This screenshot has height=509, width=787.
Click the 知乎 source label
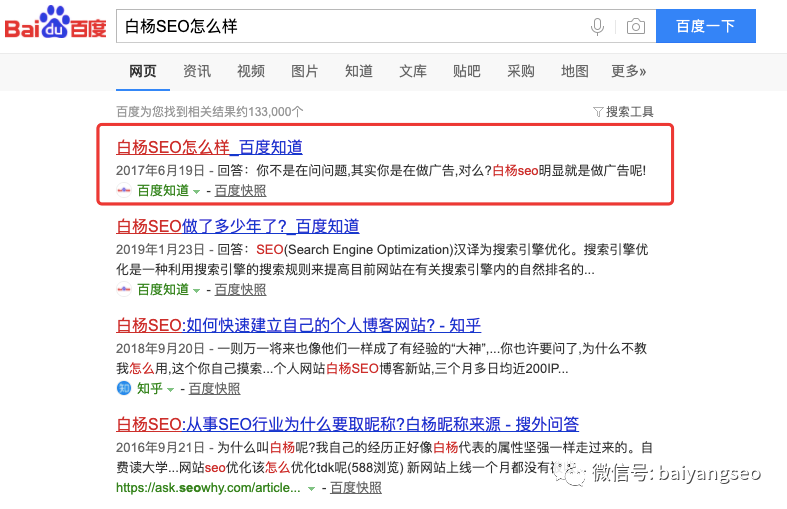[150, 389]
